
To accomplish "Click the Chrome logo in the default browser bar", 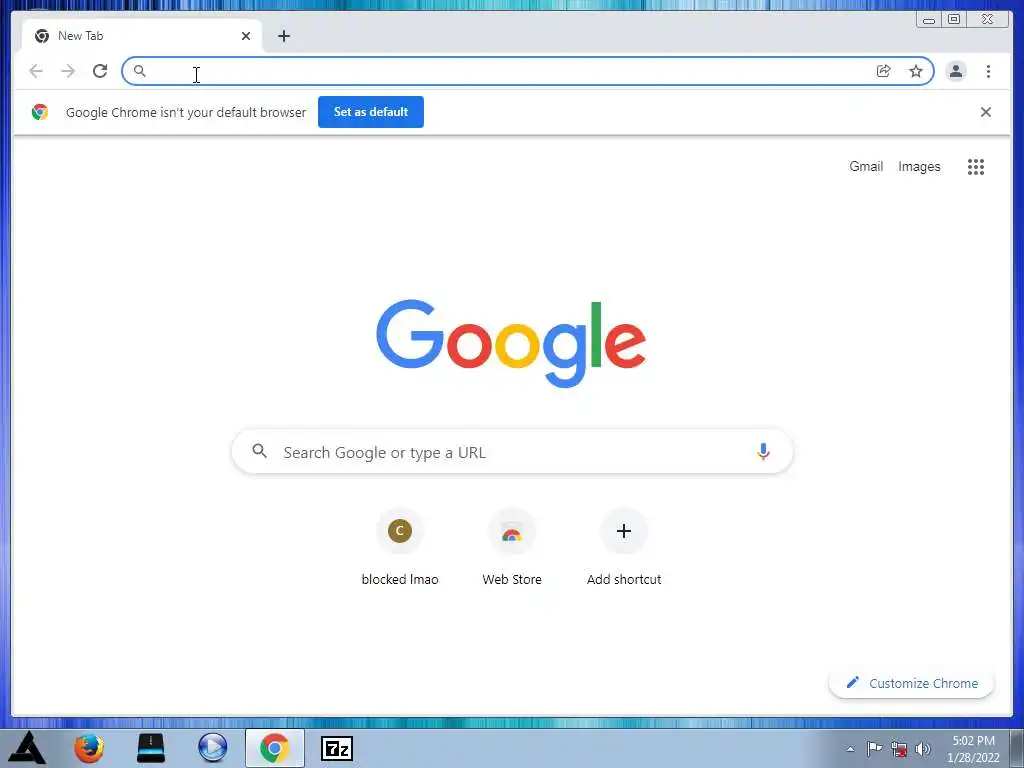I will tap(40, 112).
